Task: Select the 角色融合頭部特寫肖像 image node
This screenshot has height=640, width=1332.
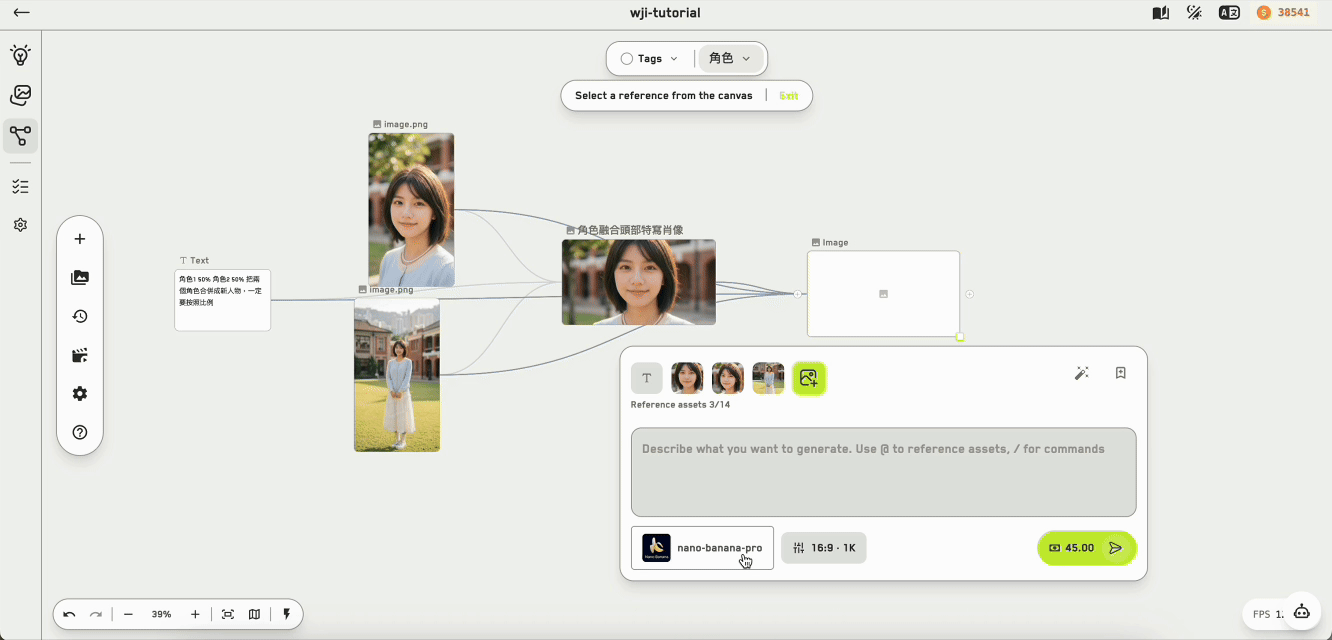Action: [x=639, y=282]
